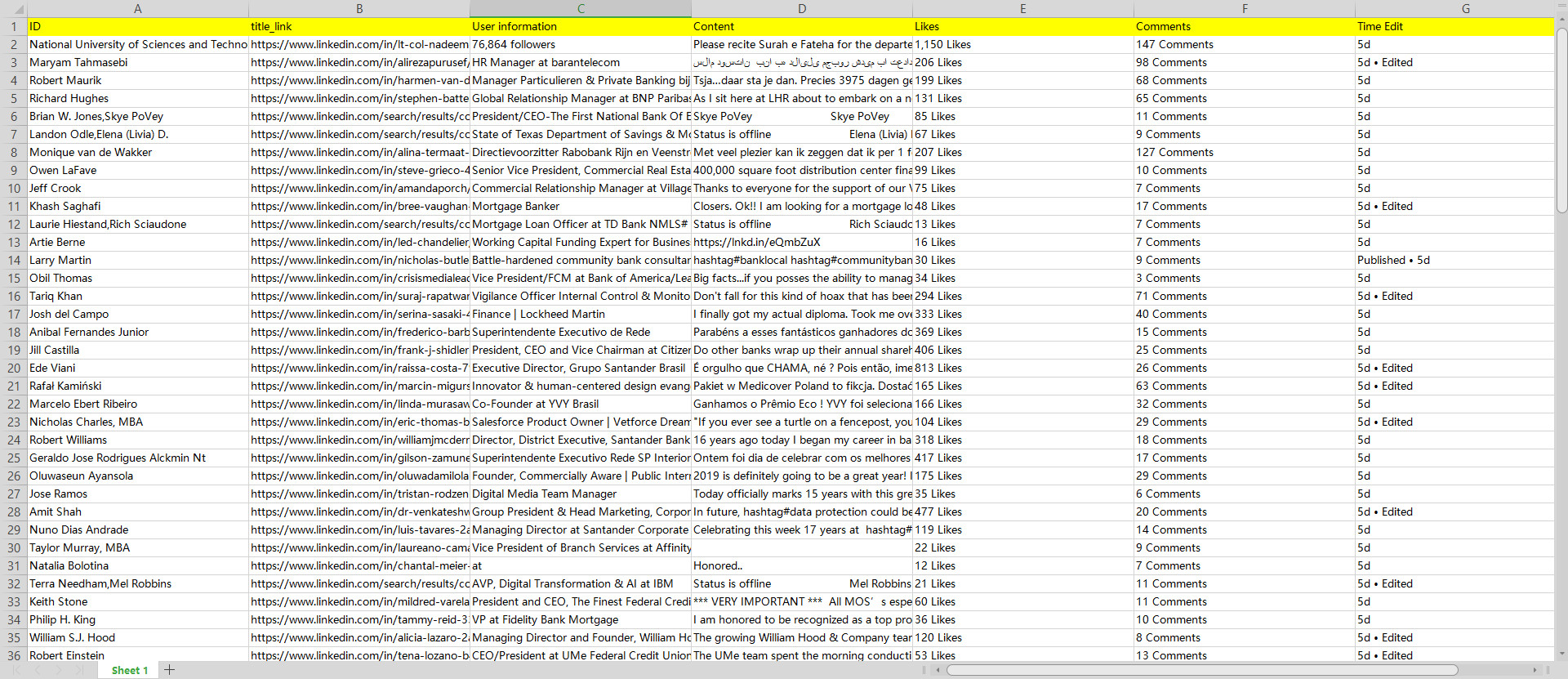This screenshot has width=1568, height=679.
Task: Select row 14 header
Action: tap(14, 260)
